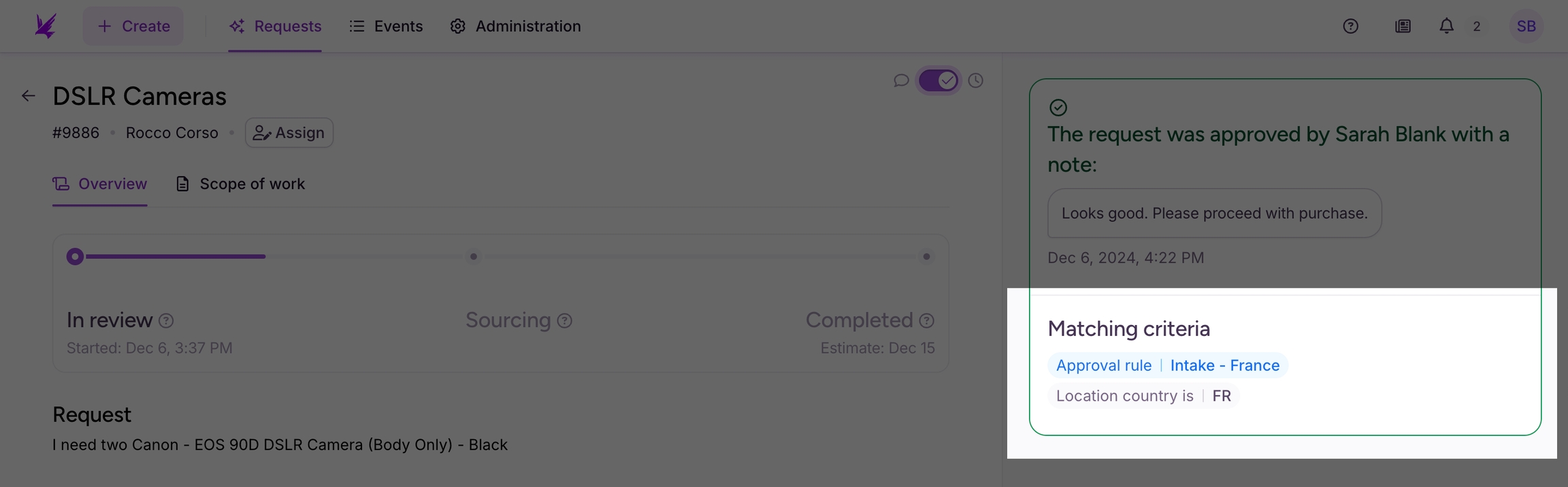Open the comments speech bubble icon

point(901,80)
